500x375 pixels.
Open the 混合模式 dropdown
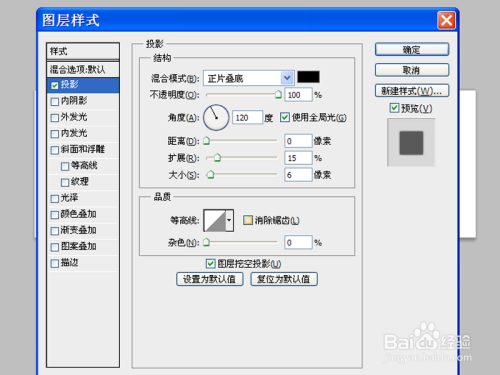pos(287,78)
